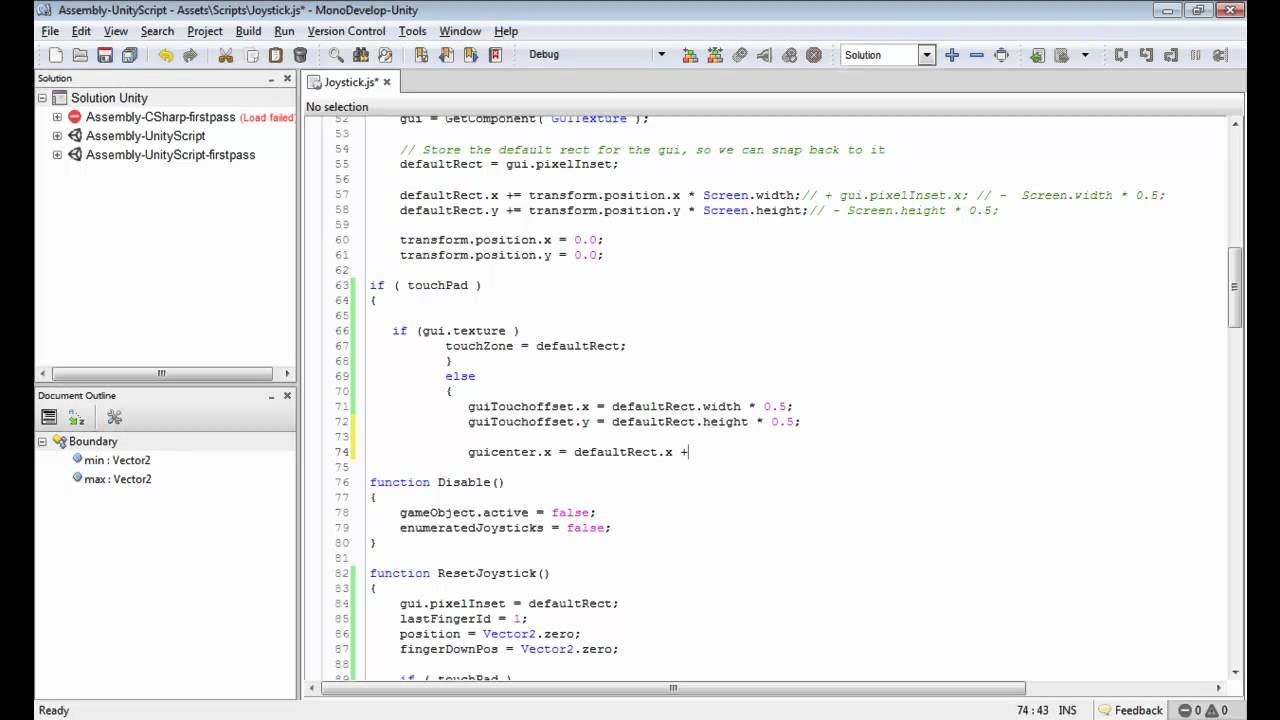Click the Save All toolbar icon
This screenshot has height=720, width=1280.
[x=129, y=55]
